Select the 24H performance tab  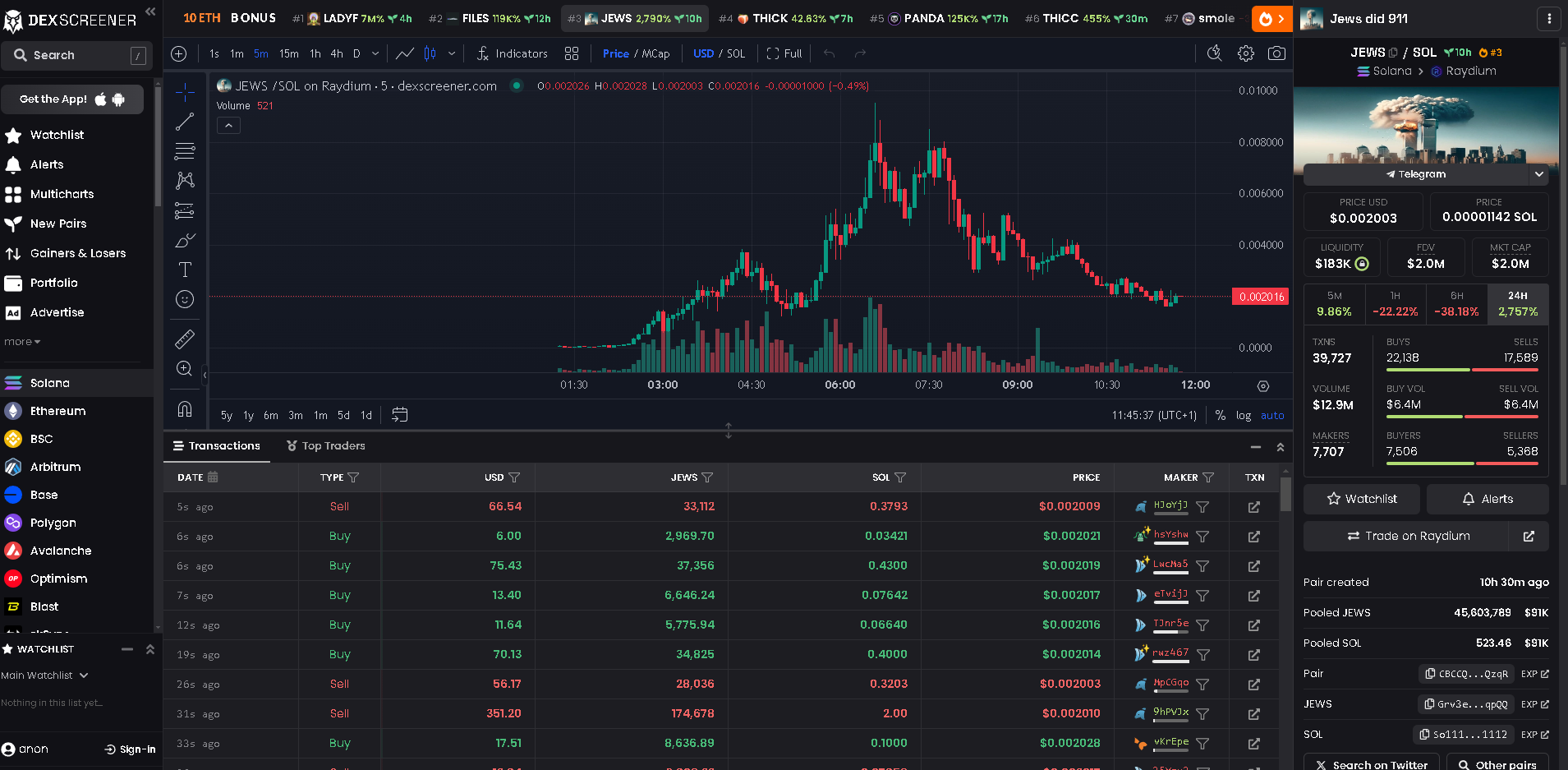[1518, 304]
